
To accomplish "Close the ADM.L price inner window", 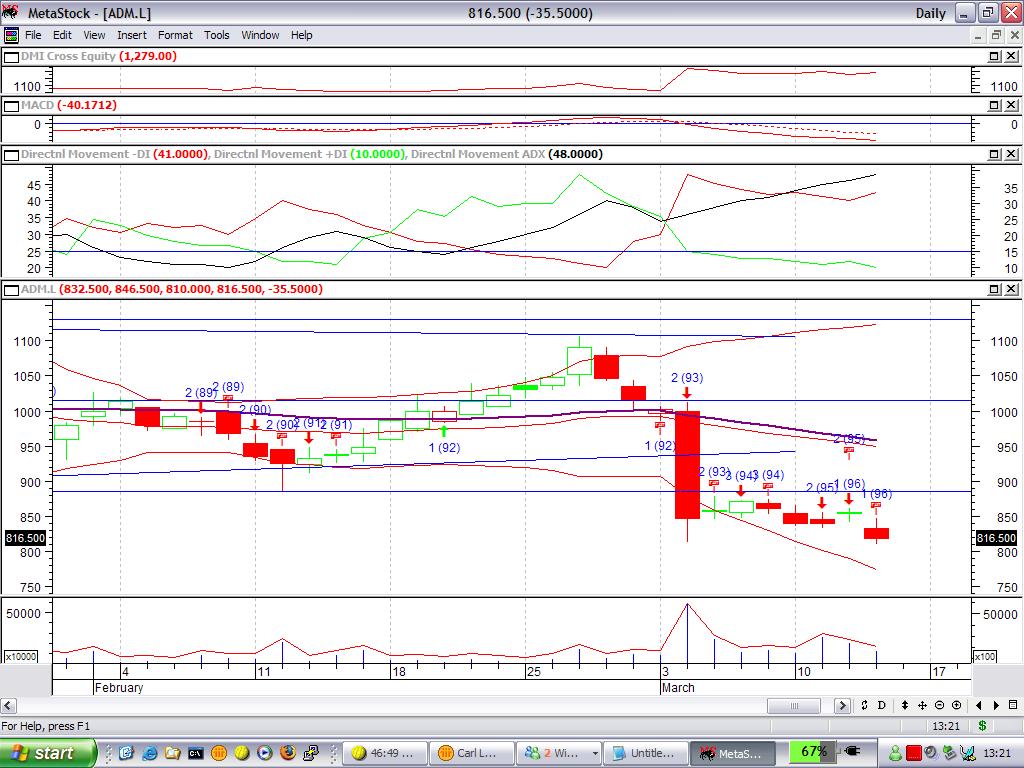I will 1011,289.
